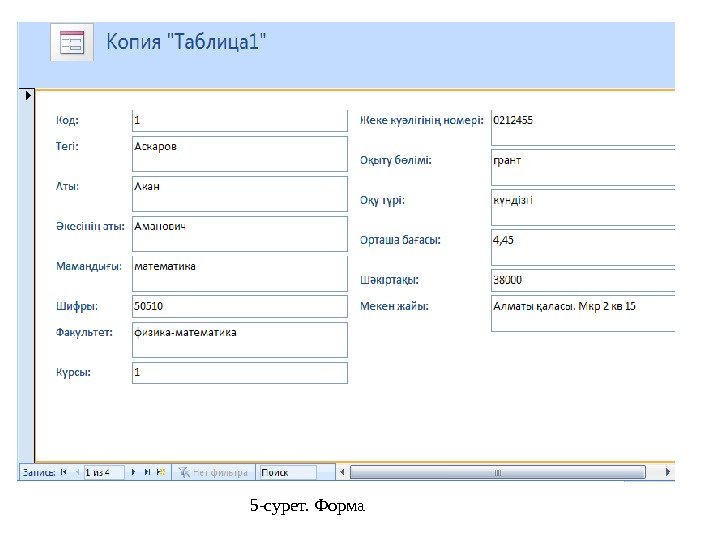Go to the previous record arrow

click(77, 472)
